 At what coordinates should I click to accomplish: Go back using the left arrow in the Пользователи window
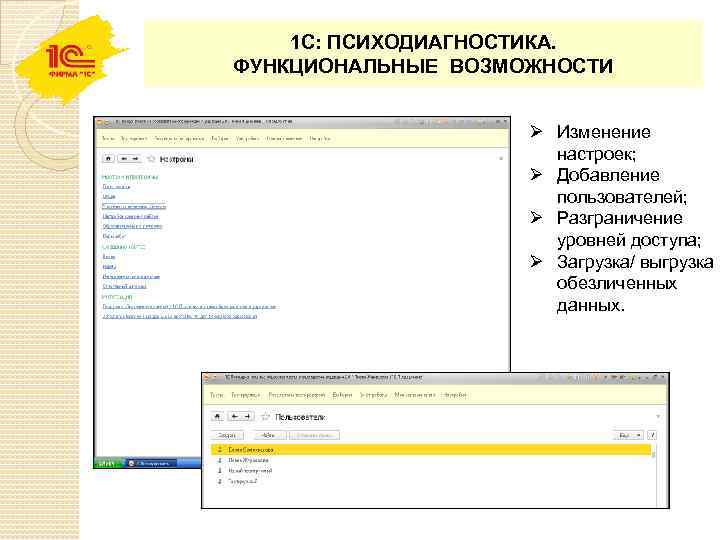234,416
